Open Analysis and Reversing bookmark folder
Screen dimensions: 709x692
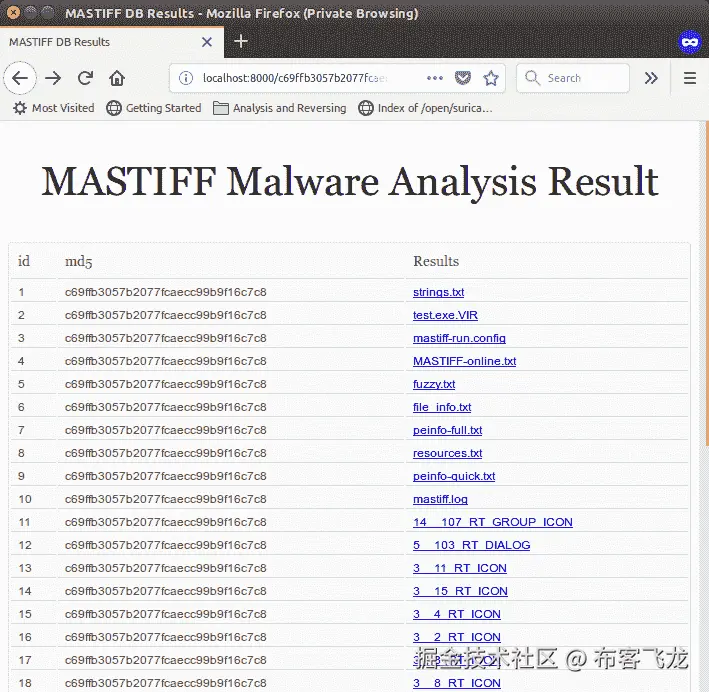(x=279, y=108)
